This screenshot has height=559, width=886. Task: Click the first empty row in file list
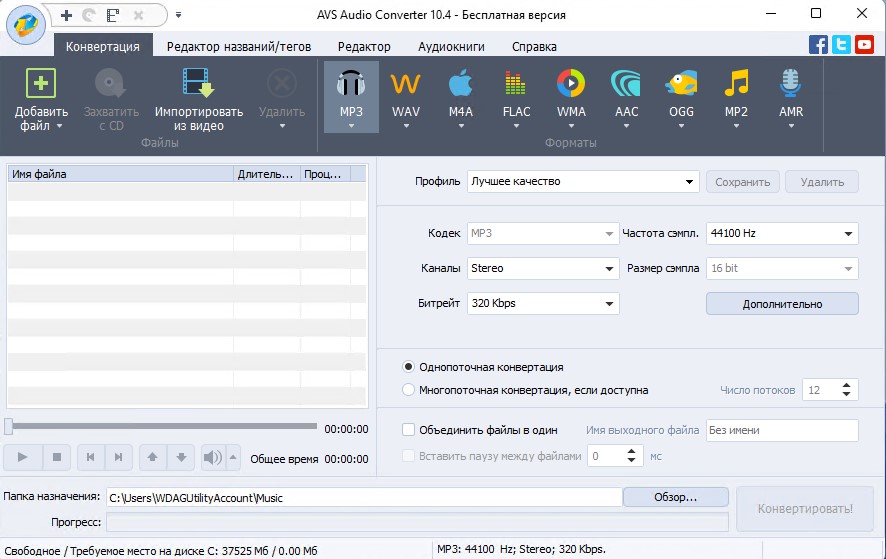coord(186,191)
